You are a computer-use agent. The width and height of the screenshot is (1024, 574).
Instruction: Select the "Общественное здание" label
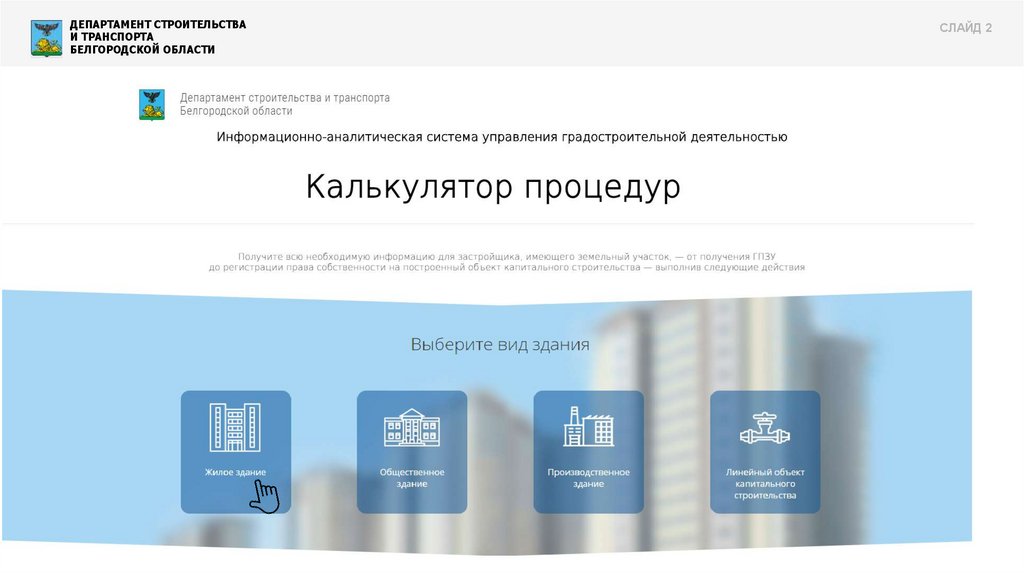tap(411, 477)
